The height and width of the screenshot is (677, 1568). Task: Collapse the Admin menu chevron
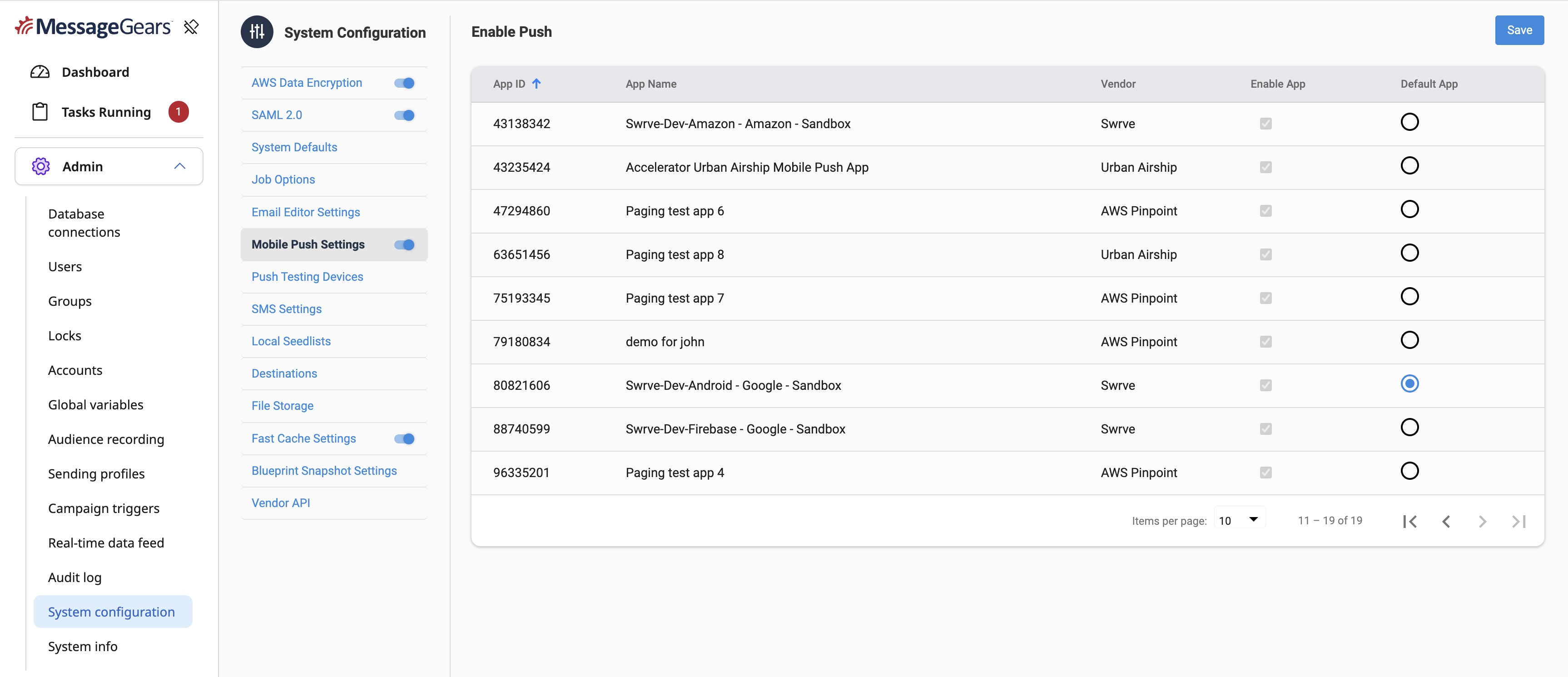pos(179,166)
